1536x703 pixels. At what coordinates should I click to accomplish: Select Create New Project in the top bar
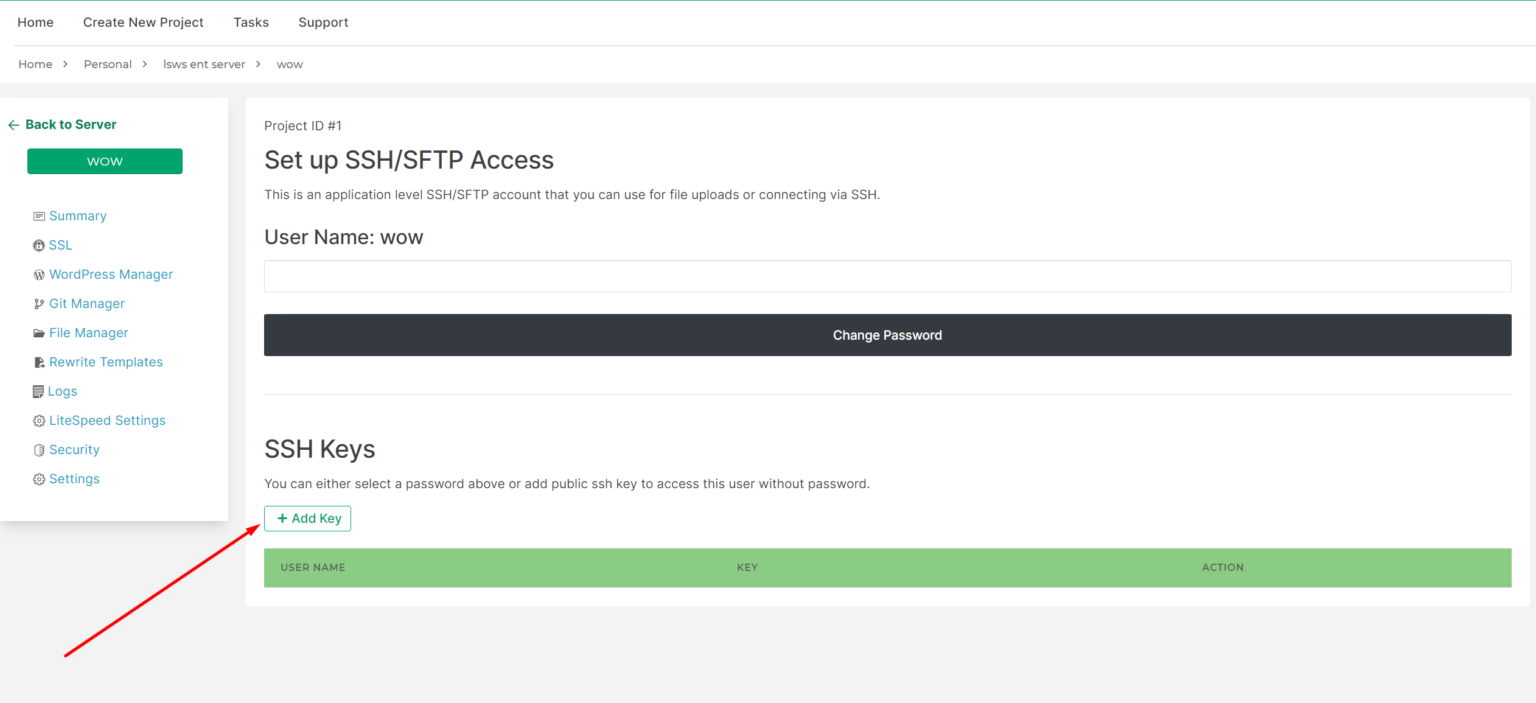[x=143, y=22]
